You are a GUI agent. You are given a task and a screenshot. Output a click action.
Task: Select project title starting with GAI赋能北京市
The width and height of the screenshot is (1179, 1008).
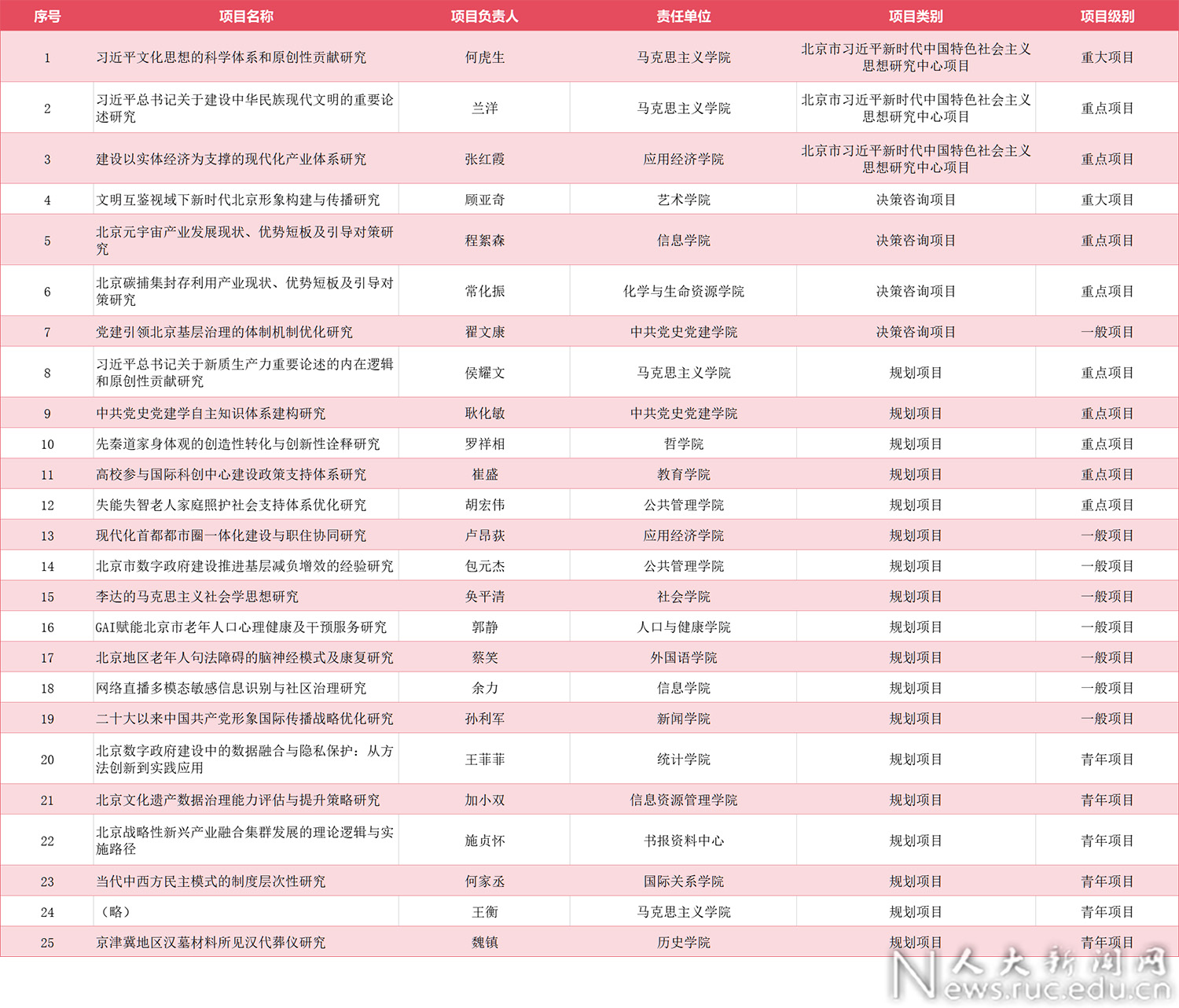tap(241, 627)
